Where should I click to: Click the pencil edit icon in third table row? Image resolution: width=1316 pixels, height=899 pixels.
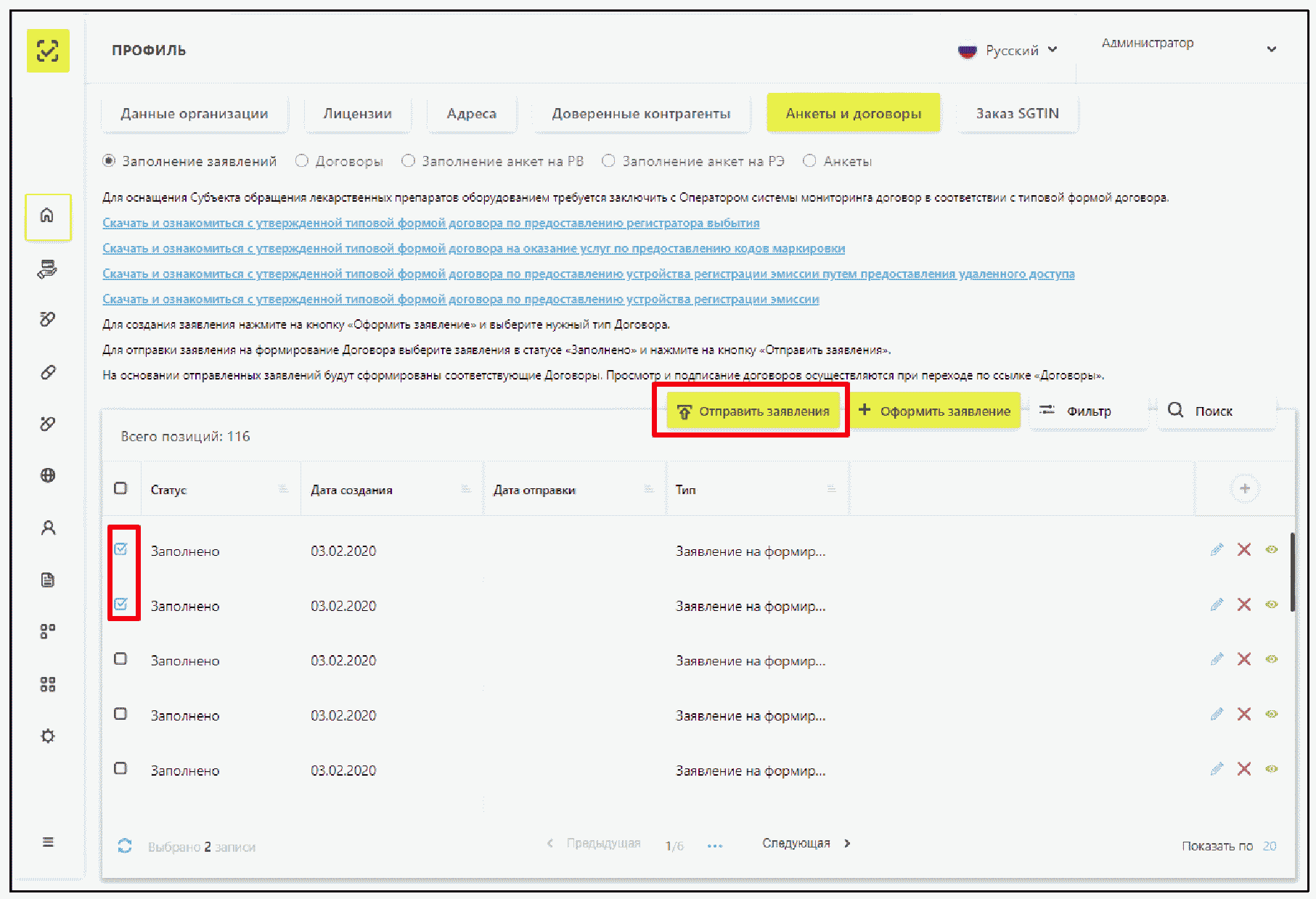(1217, 659)
